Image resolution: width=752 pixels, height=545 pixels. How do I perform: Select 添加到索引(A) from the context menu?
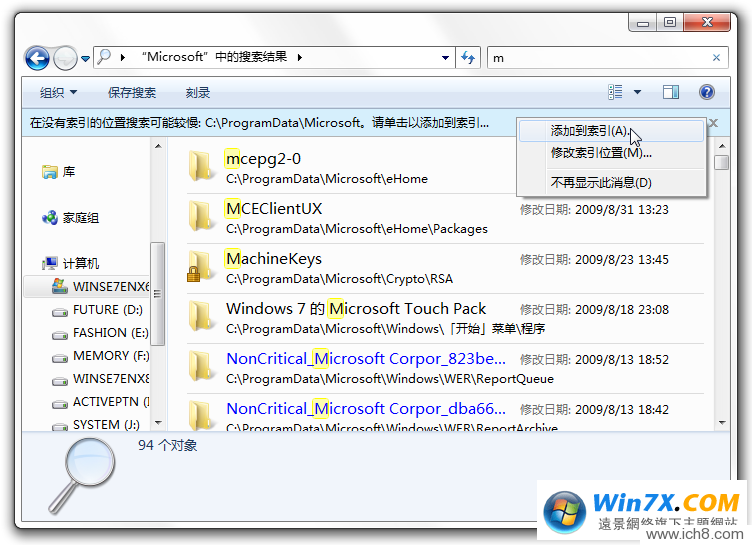(x=611, y=131)
